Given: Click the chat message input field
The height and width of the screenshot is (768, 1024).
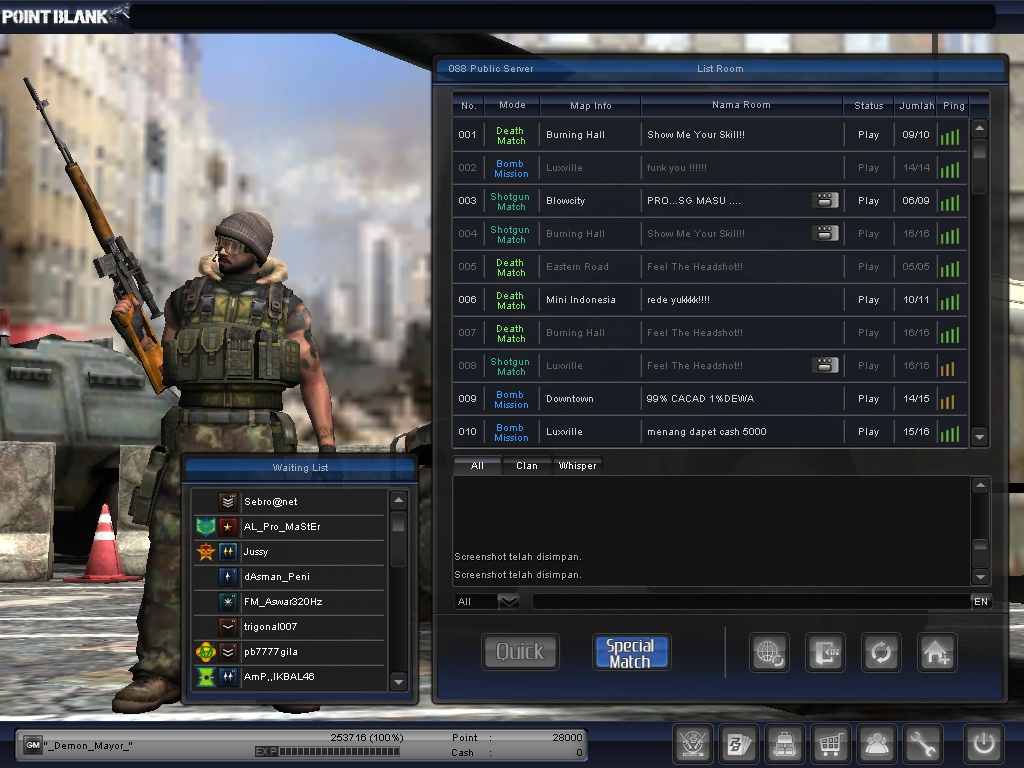Looking at the screenshot, I should [x=751, y=601].
